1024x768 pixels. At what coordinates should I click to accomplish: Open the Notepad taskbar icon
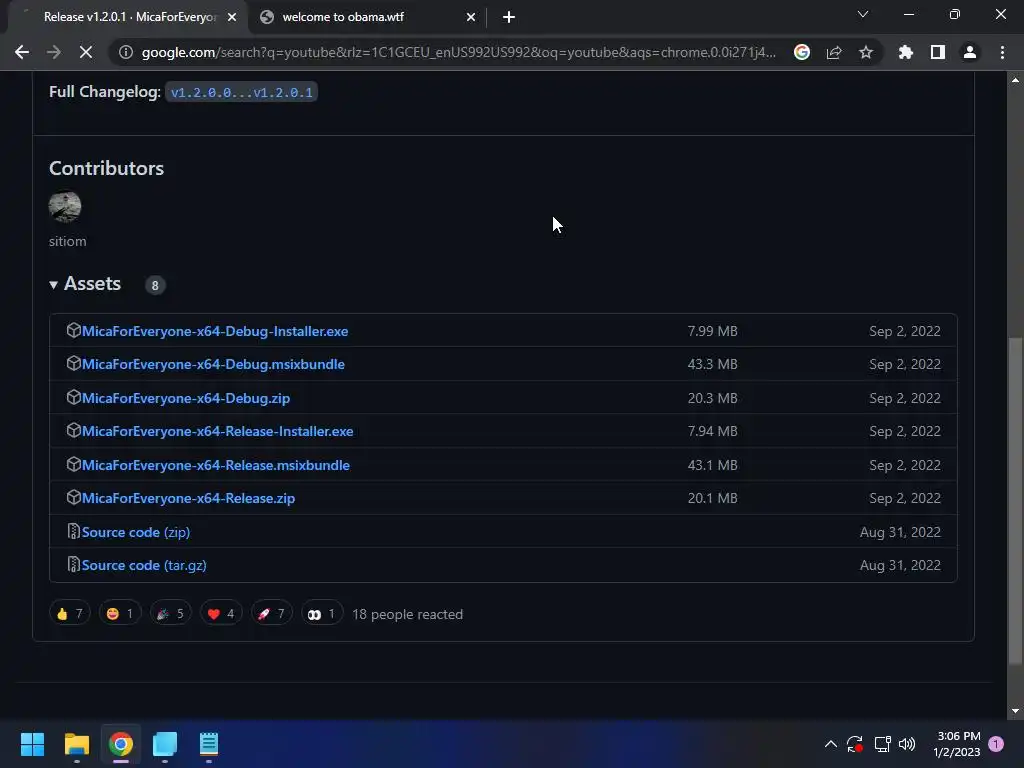[209, 744]
